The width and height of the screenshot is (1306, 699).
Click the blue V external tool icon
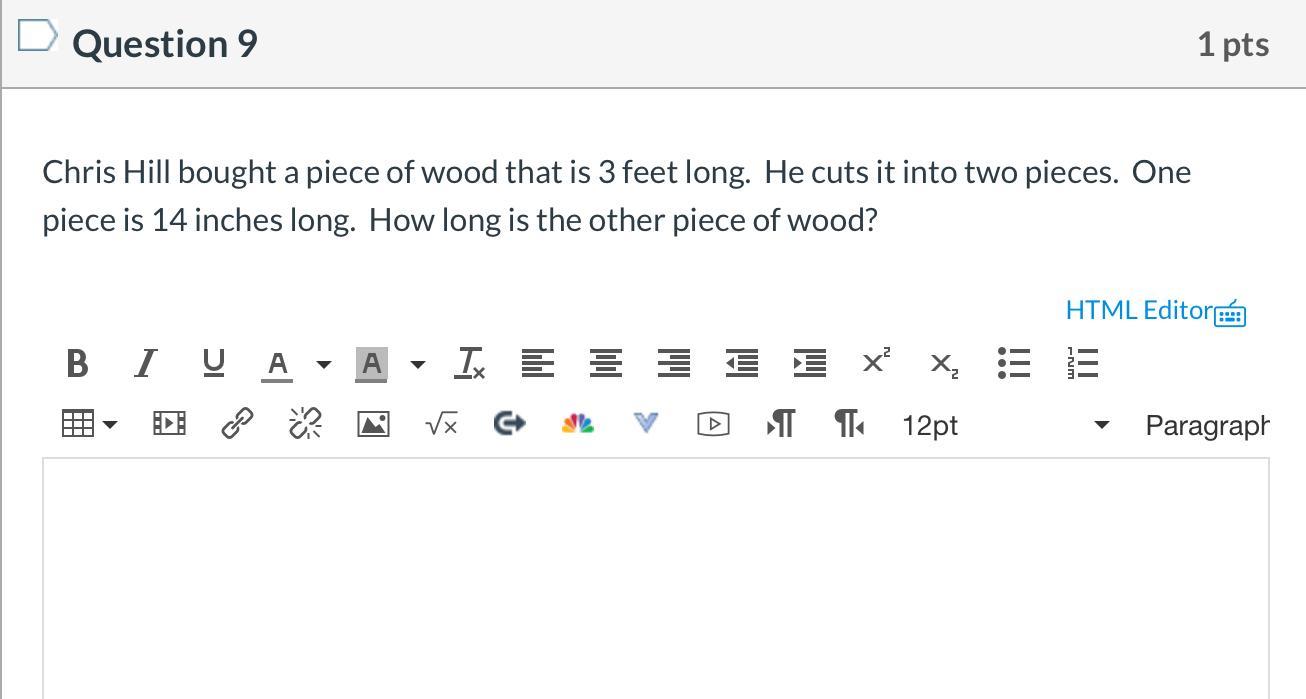click(x=646, y=424)
